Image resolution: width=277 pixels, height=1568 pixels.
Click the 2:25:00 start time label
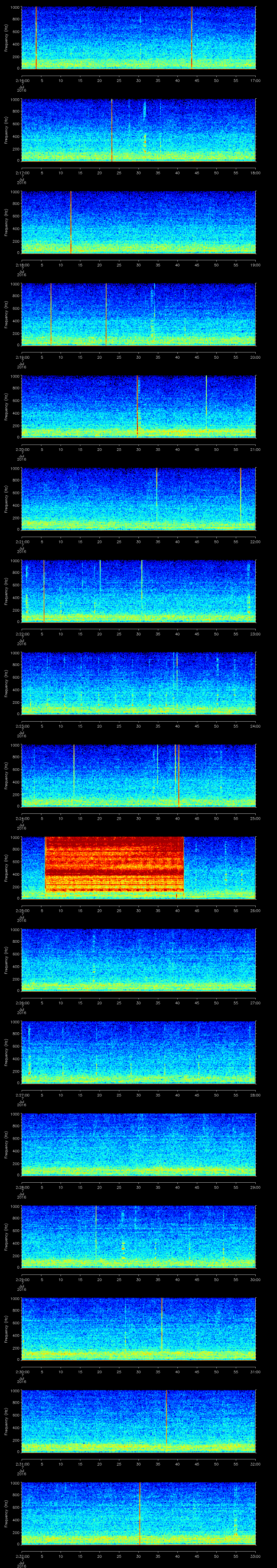coord(22,910)
